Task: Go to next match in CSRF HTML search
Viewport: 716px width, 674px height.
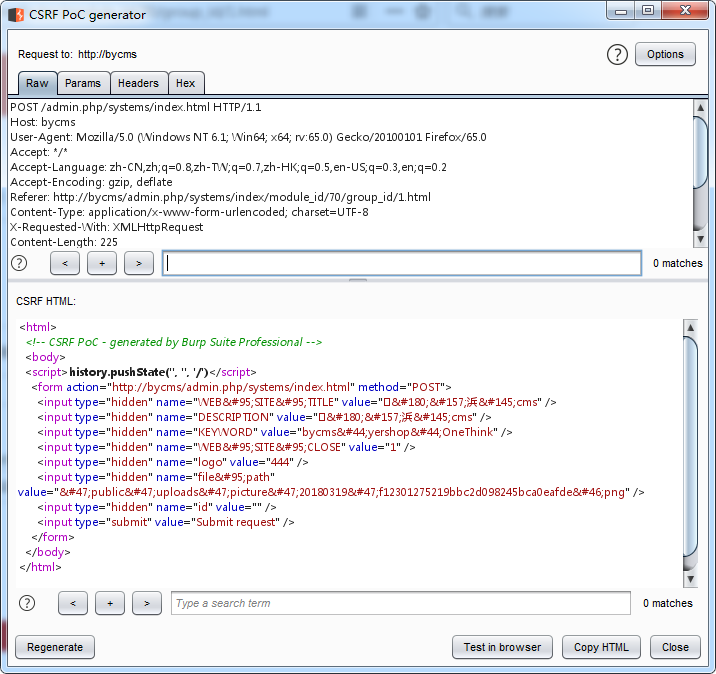Action: (147, 603)
